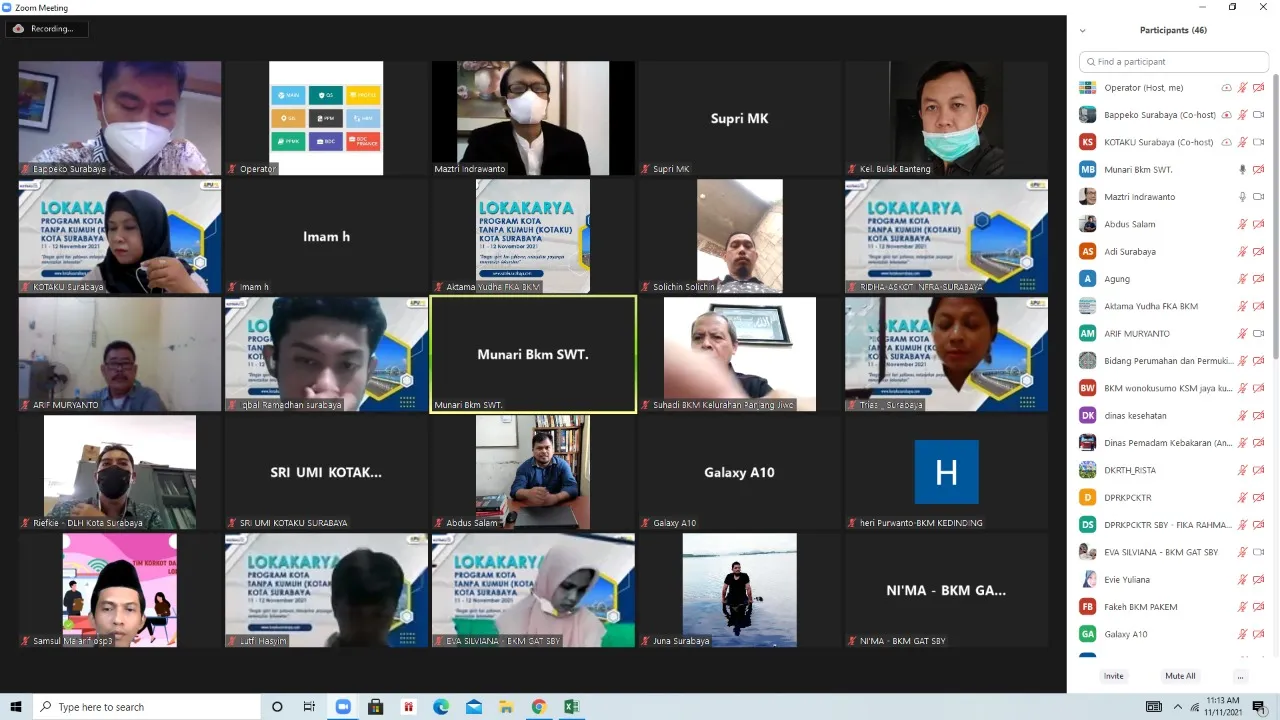Image resolution: width=1280 pixels, height=720 pixels.
Task: Select the Juna Surabaya video tile
Action: pos(739,590)
